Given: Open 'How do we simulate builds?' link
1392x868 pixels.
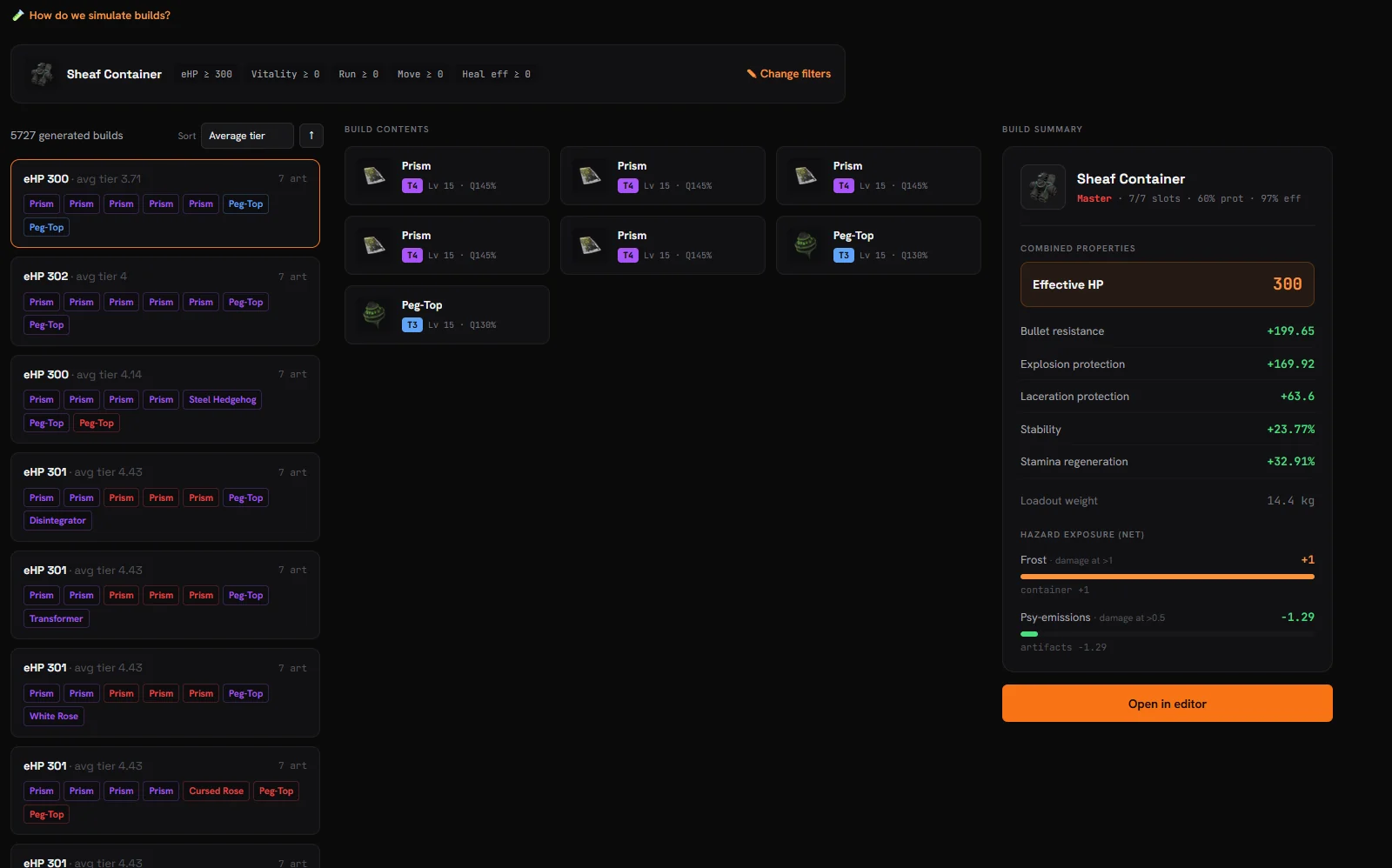Looking at the screenshot, I should pos(100,16).
